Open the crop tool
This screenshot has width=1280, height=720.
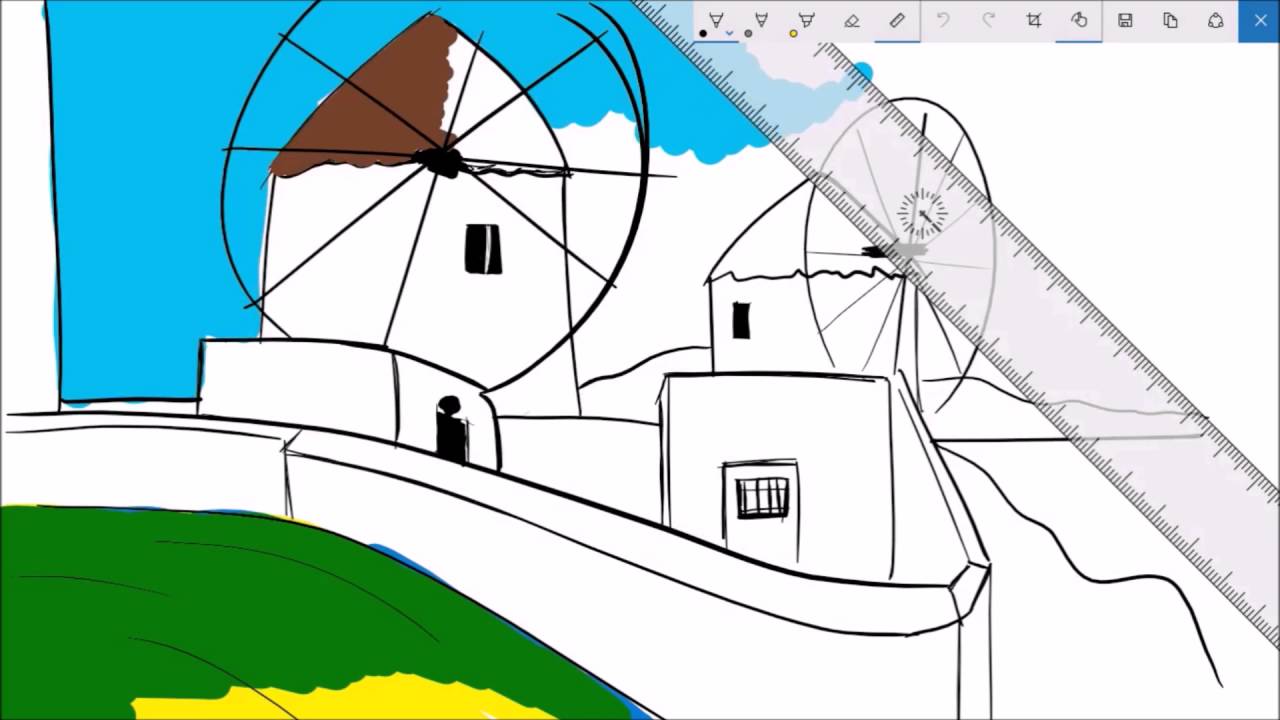[x=1034, y=21]
